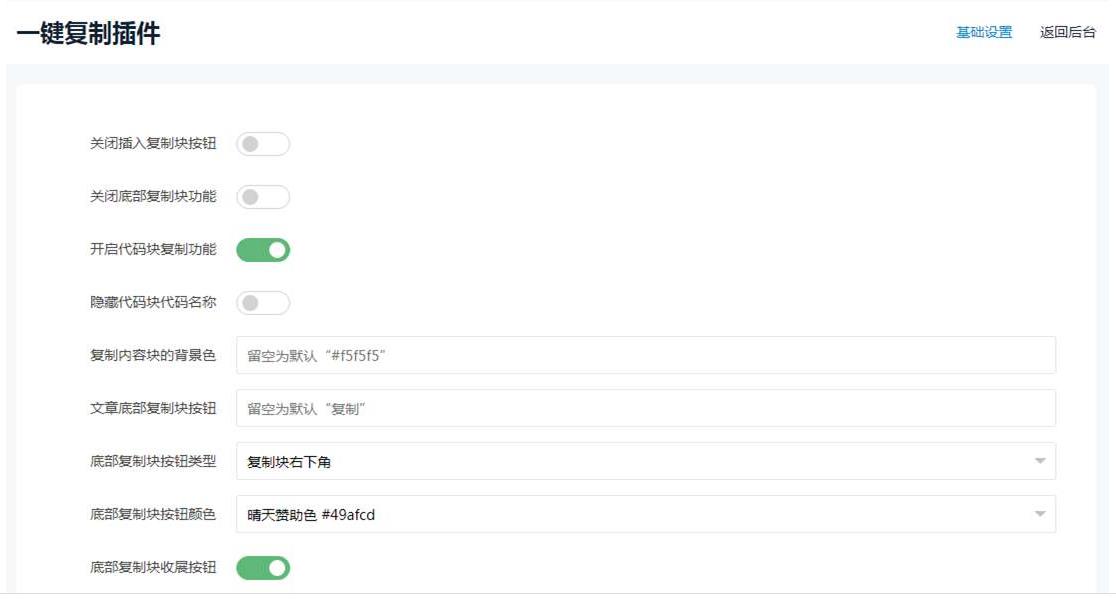The image size is (1116, 602).
Task: Switch to the 基础设置 tab
Action: (984, 32)
